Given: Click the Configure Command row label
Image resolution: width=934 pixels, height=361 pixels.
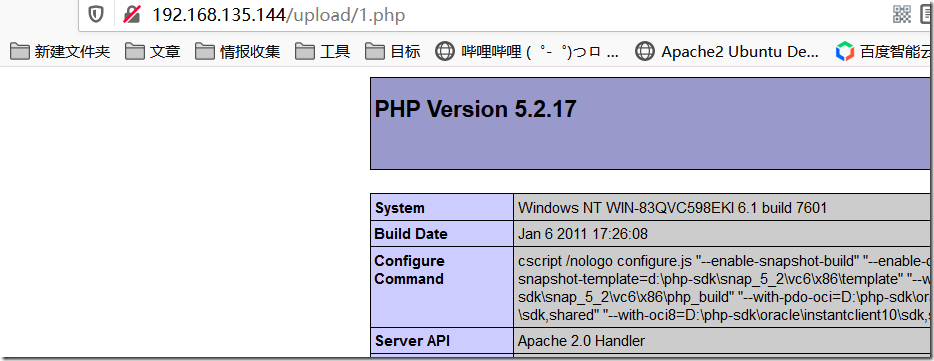Looking at the screenshot, I should coord(409,270).
